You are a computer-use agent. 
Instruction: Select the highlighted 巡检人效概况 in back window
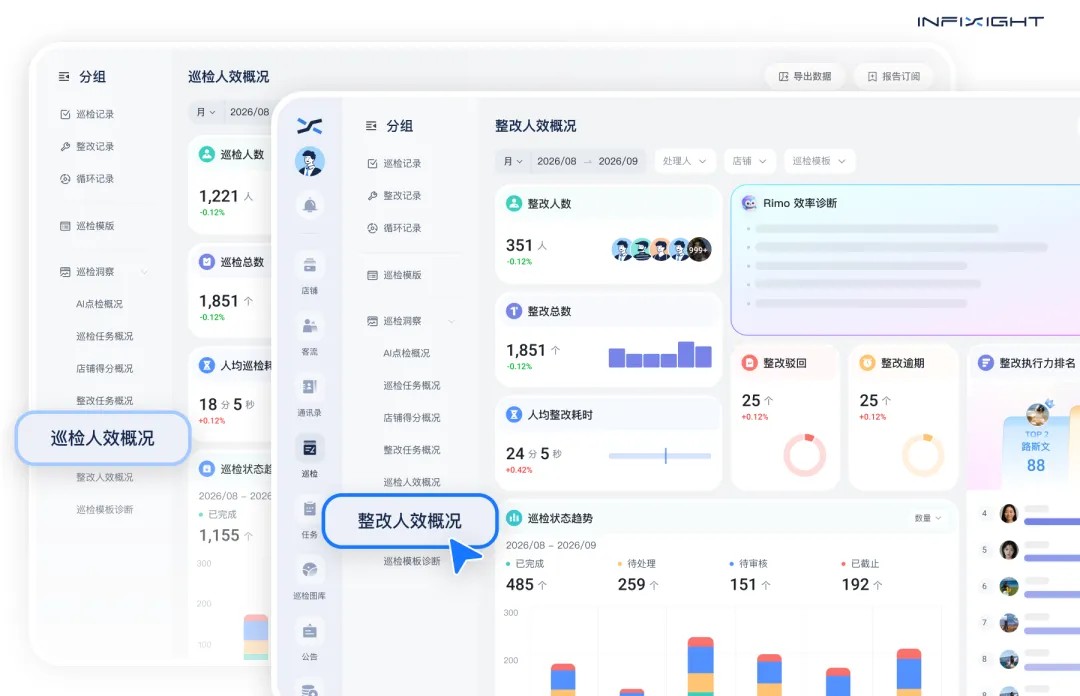pos(103,438)
